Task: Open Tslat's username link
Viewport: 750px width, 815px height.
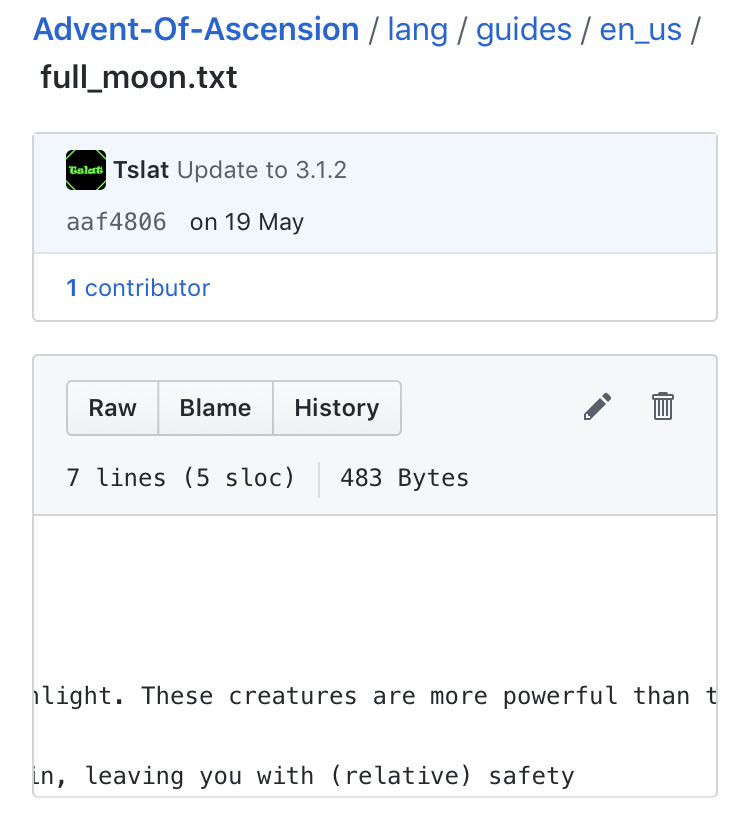Action: (x=140, y=170)
